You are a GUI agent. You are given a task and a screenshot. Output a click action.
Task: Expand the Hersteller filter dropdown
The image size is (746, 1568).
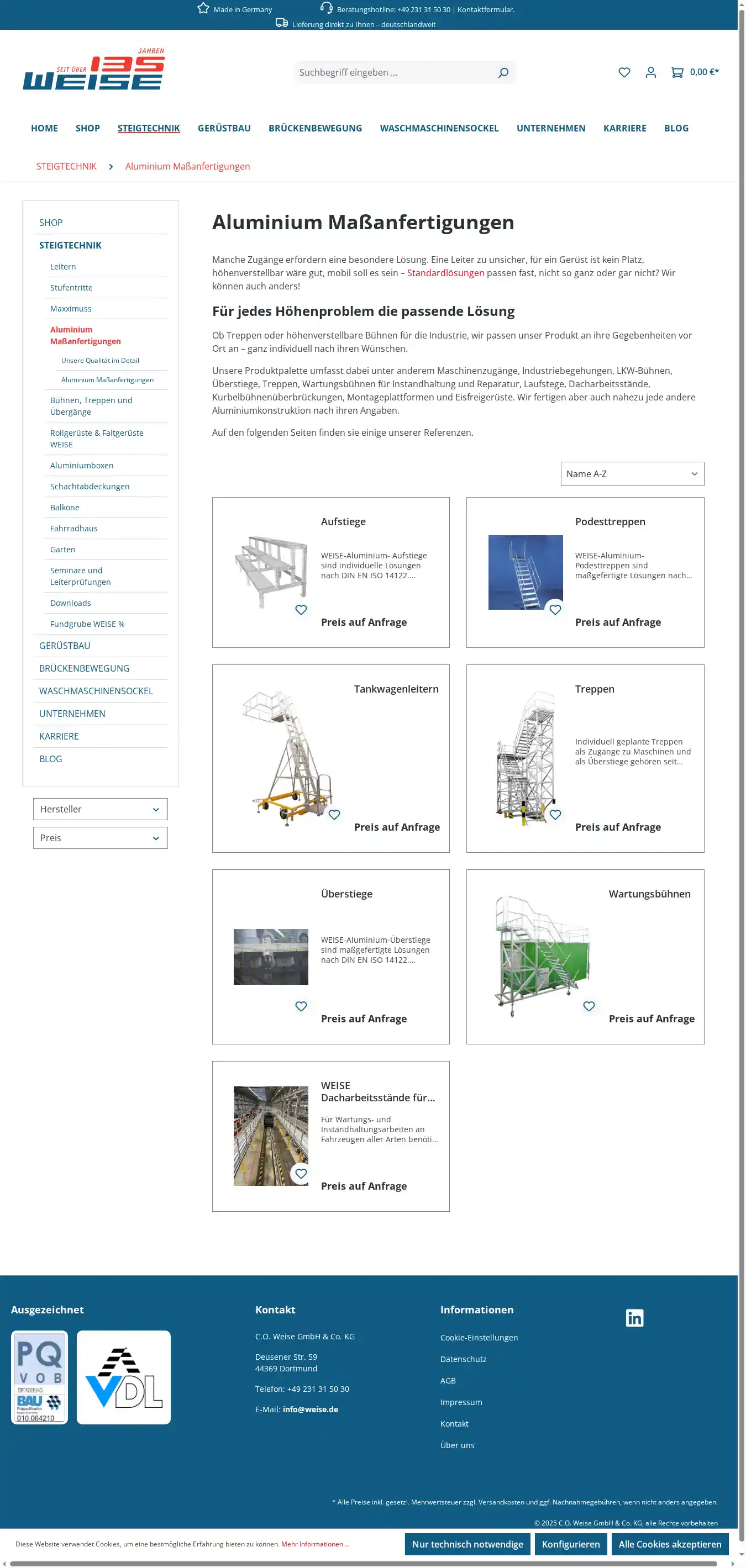[101, 809]
